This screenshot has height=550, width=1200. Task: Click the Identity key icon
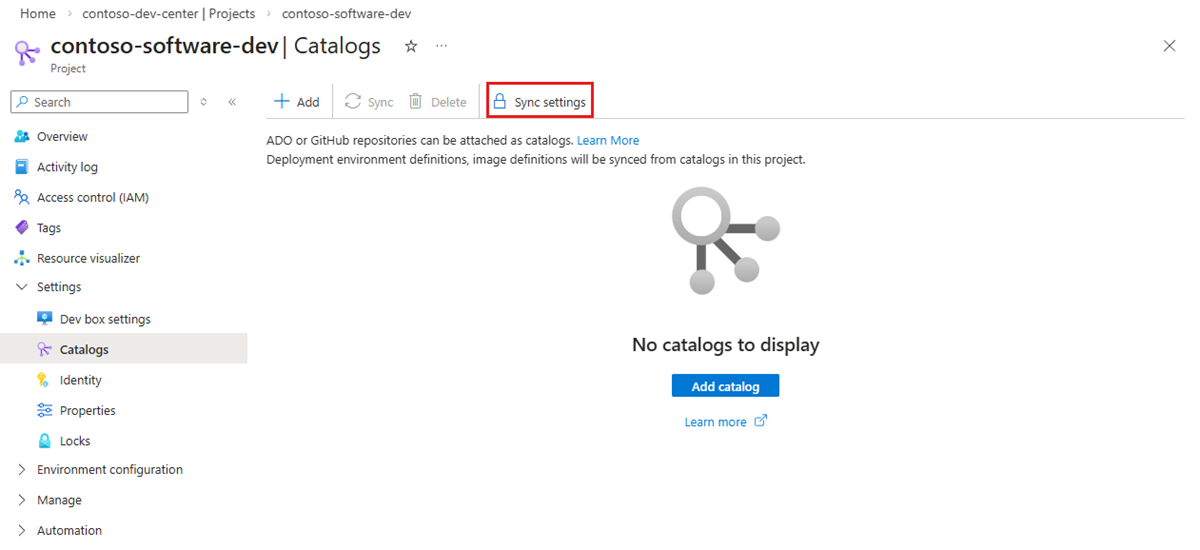point(45,380)
